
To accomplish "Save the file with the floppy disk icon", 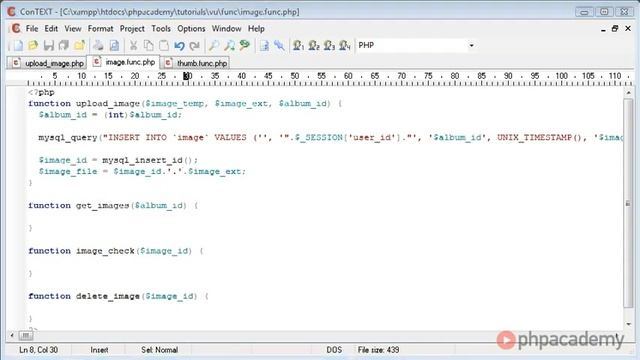I will tap(49, 45).
